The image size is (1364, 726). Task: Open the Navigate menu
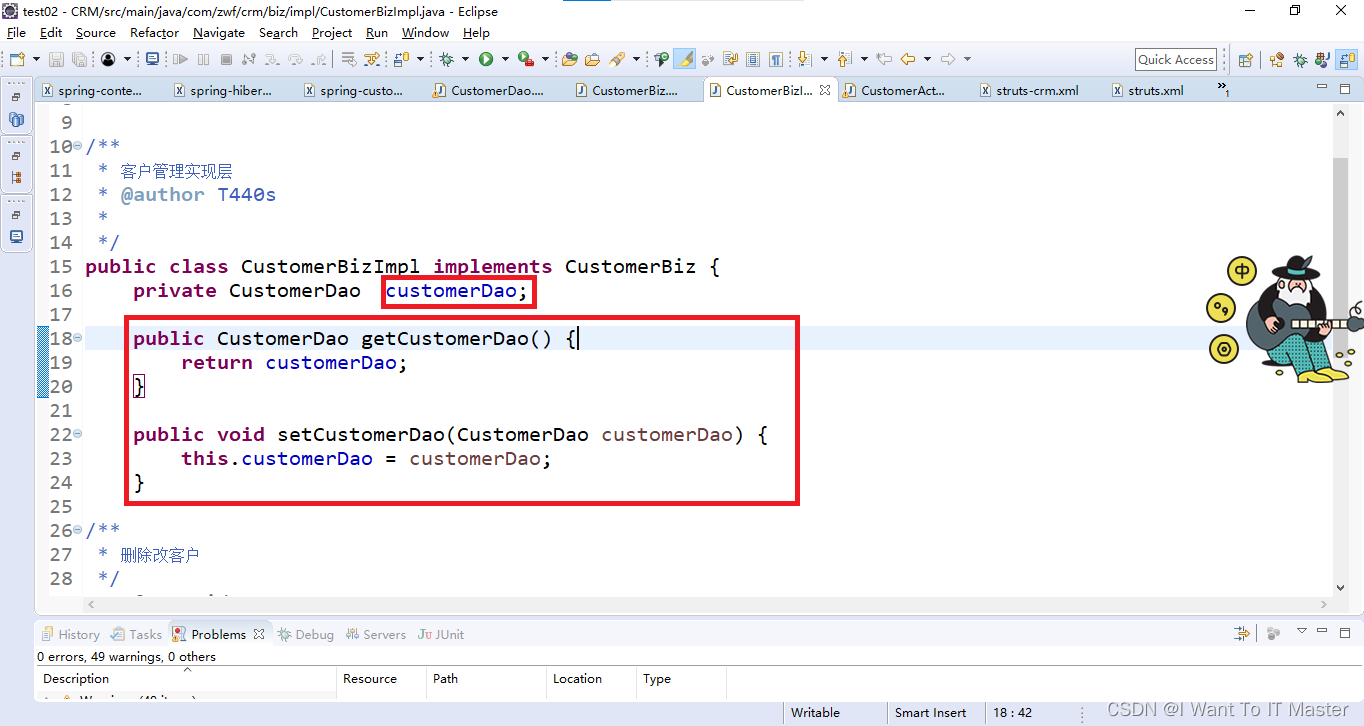click(x=219, y=33)
